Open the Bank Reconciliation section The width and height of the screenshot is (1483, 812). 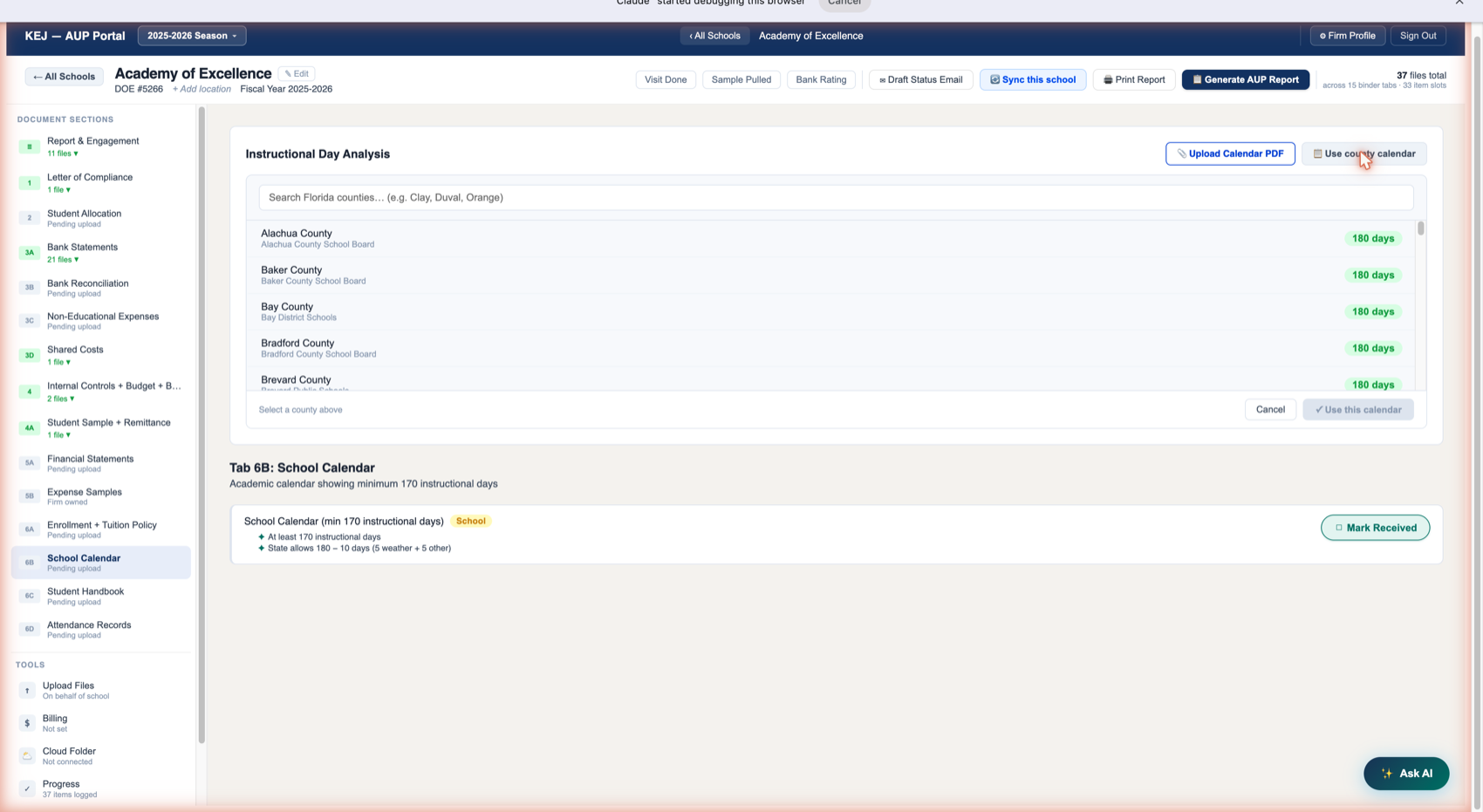(x=101, y=287)
